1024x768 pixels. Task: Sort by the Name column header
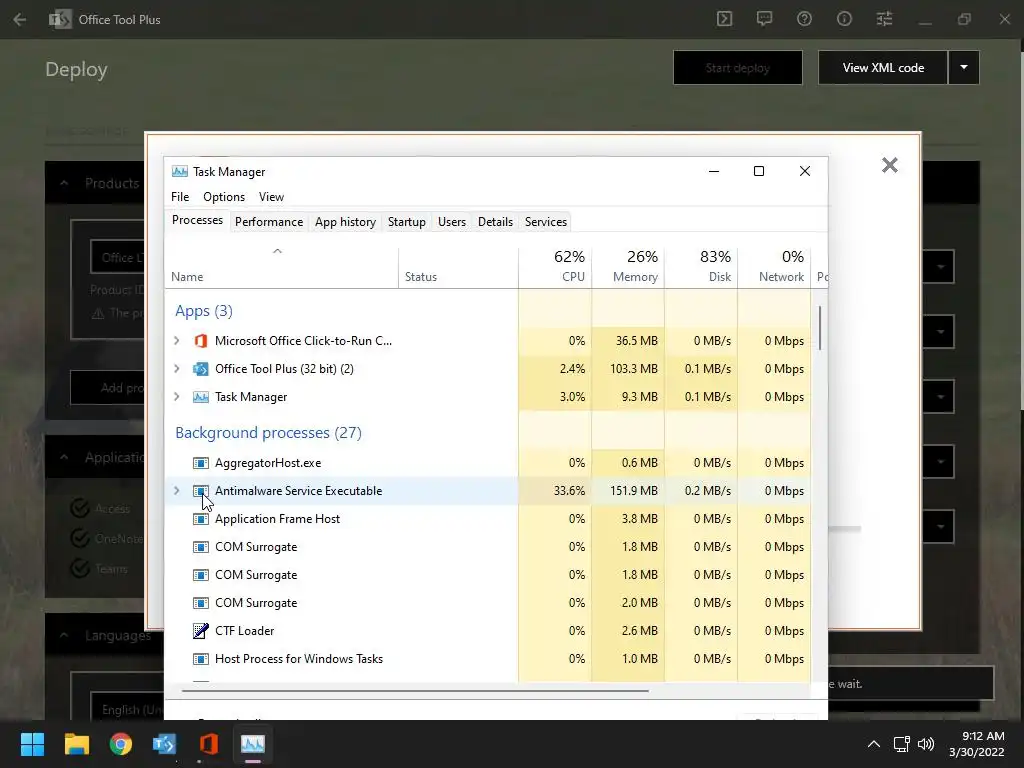click(x=281, y=266)
